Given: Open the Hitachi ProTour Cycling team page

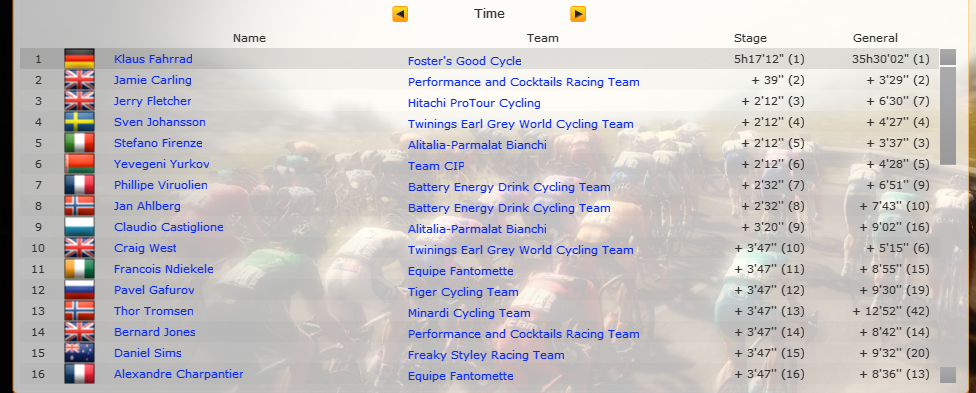Looking at the screenshot, I should pyautogui.click(x=474, y=103).
